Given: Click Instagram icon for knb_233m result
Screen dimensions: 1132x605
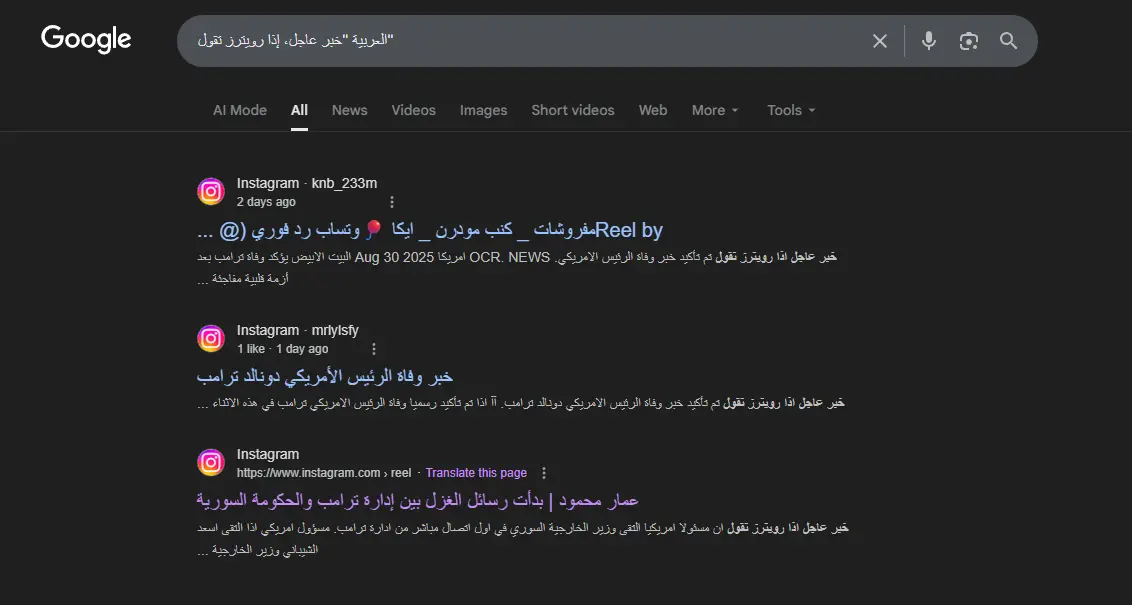Looking at the screenshot, I should pos(211,191).
